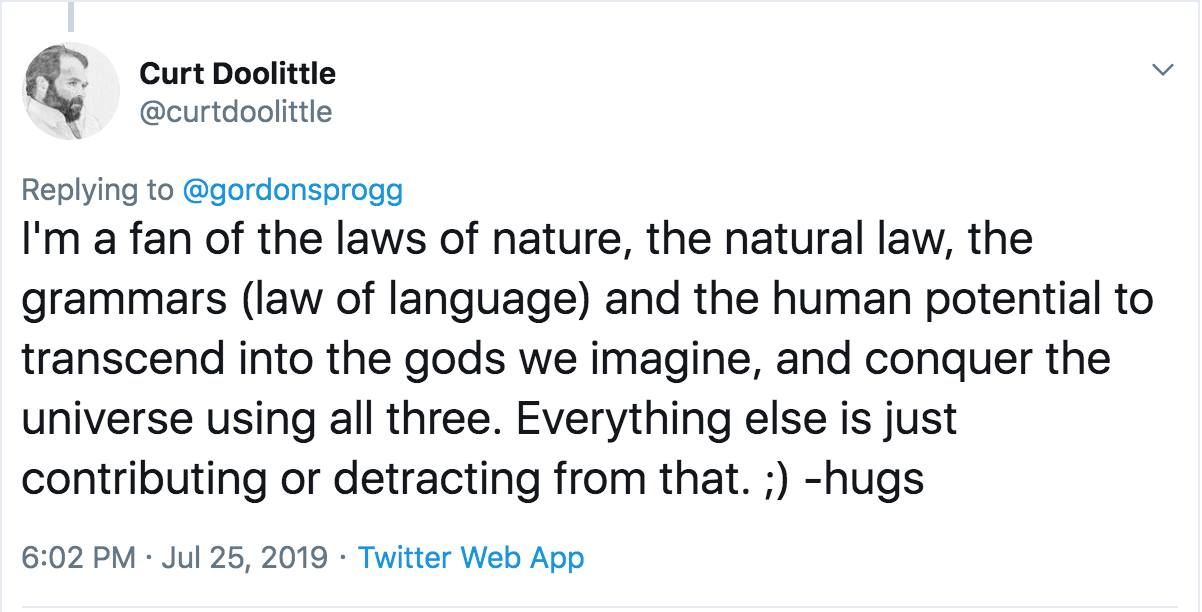Image resolution: width=1202 pixels, height=612 pixels.
Task: Open the Curt Doolittle display name link
Action: pyautogui.click(x=237, y=73)
